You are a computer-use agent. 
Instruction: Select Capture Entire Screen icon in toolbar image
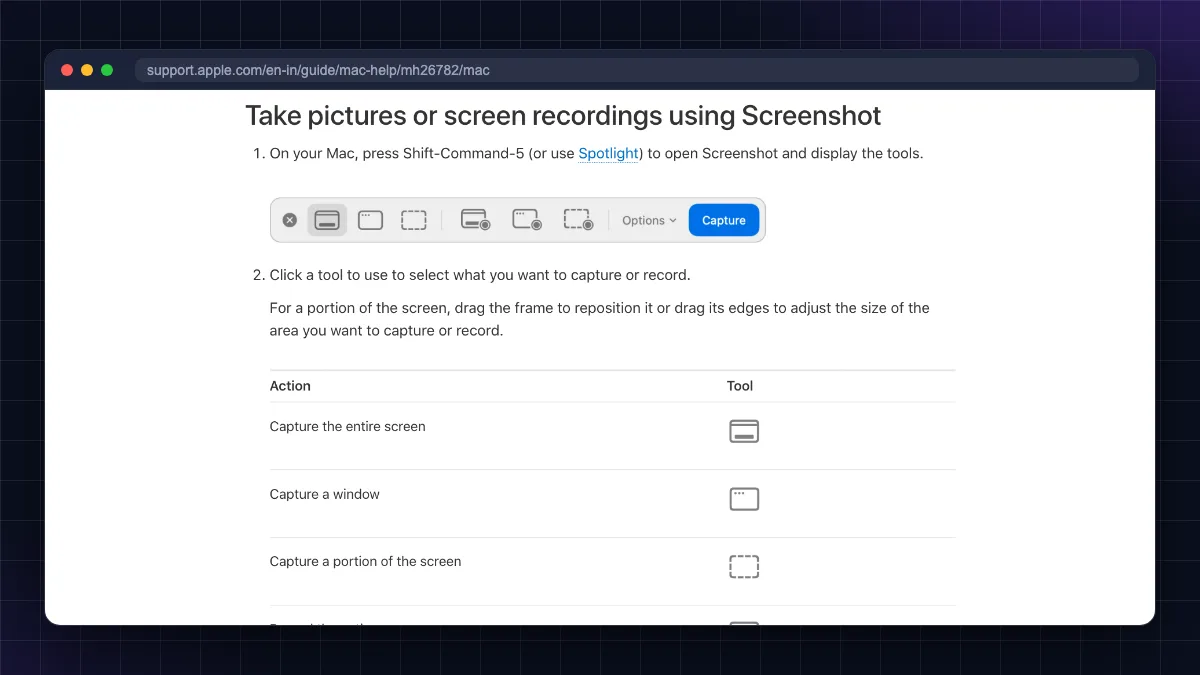point(327,220)
